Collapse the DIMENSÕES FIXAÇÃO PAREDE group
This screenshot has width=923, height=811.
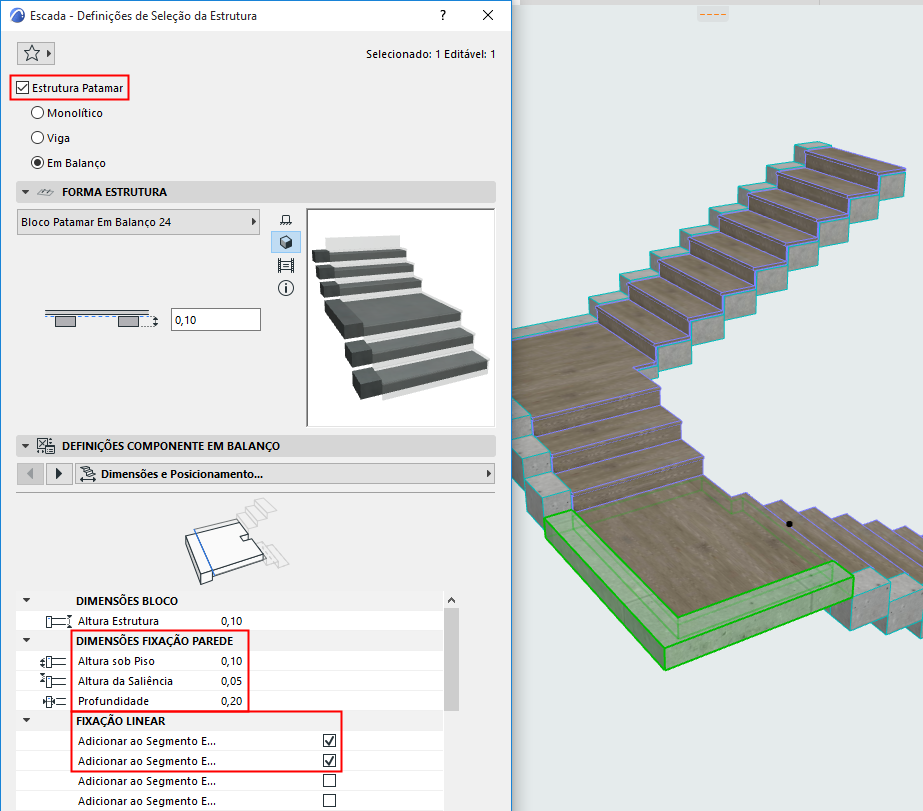pos(26,641)
